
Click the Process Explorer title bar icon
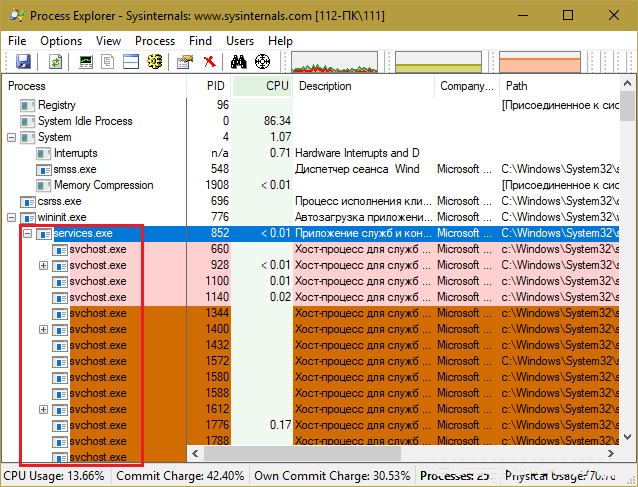[17, 15]
